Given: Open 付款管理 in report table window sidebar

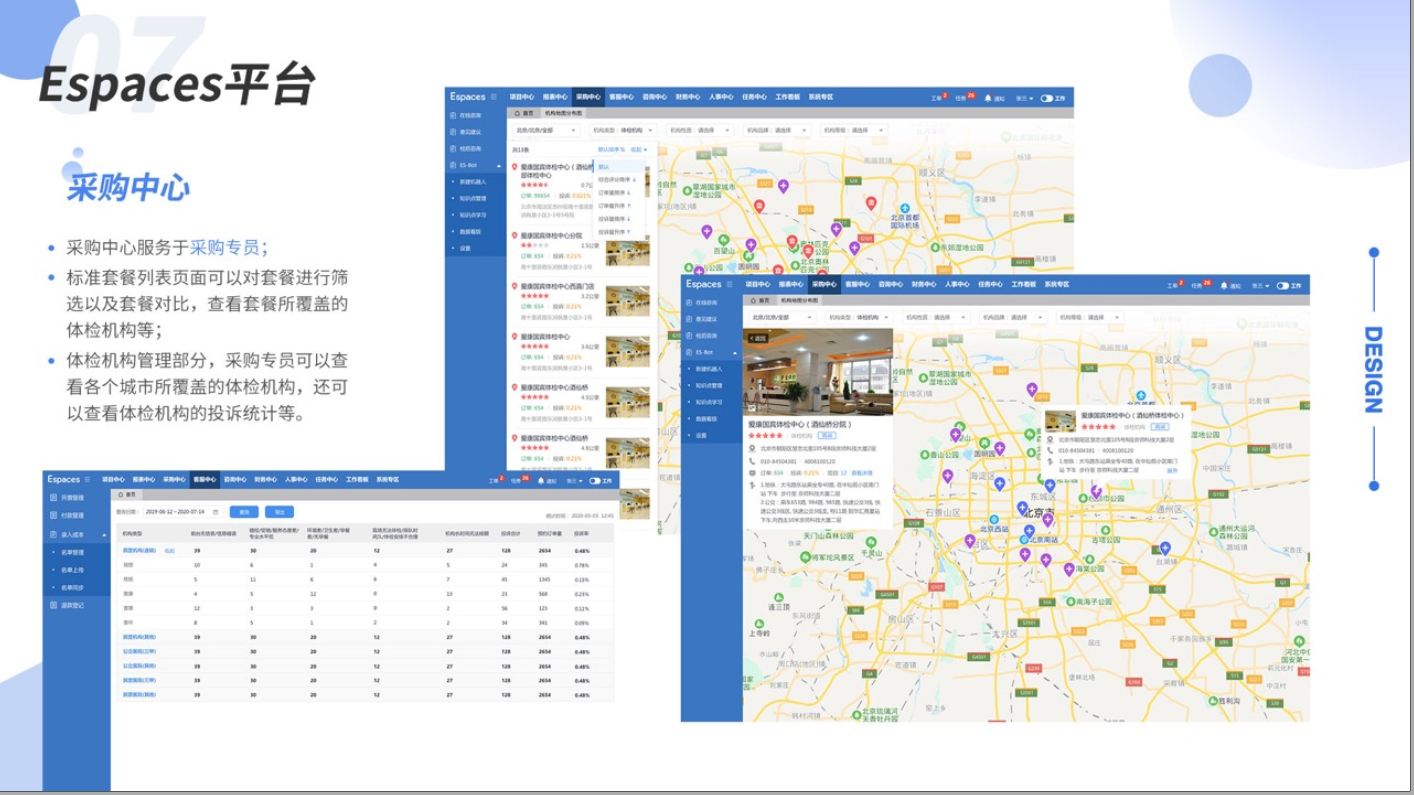Looking at the screenshot, I should click(67, 515).
